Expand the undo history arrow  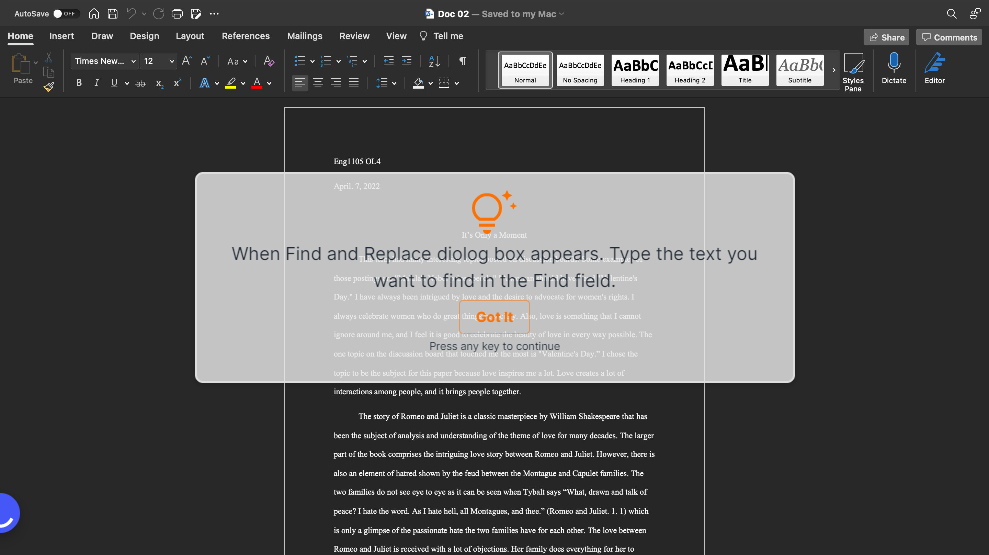pos(144,13)
